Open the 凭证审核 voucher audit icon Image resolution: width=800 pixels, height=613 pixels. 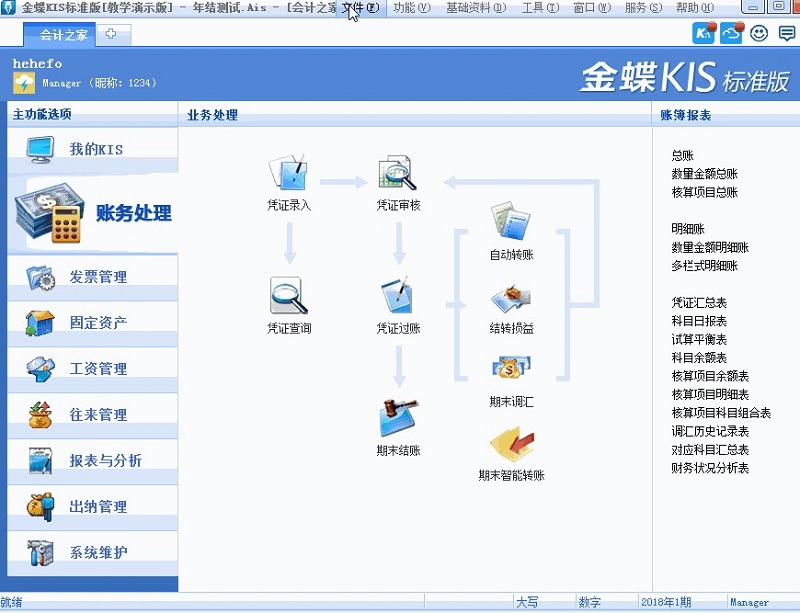coord(397,173)
